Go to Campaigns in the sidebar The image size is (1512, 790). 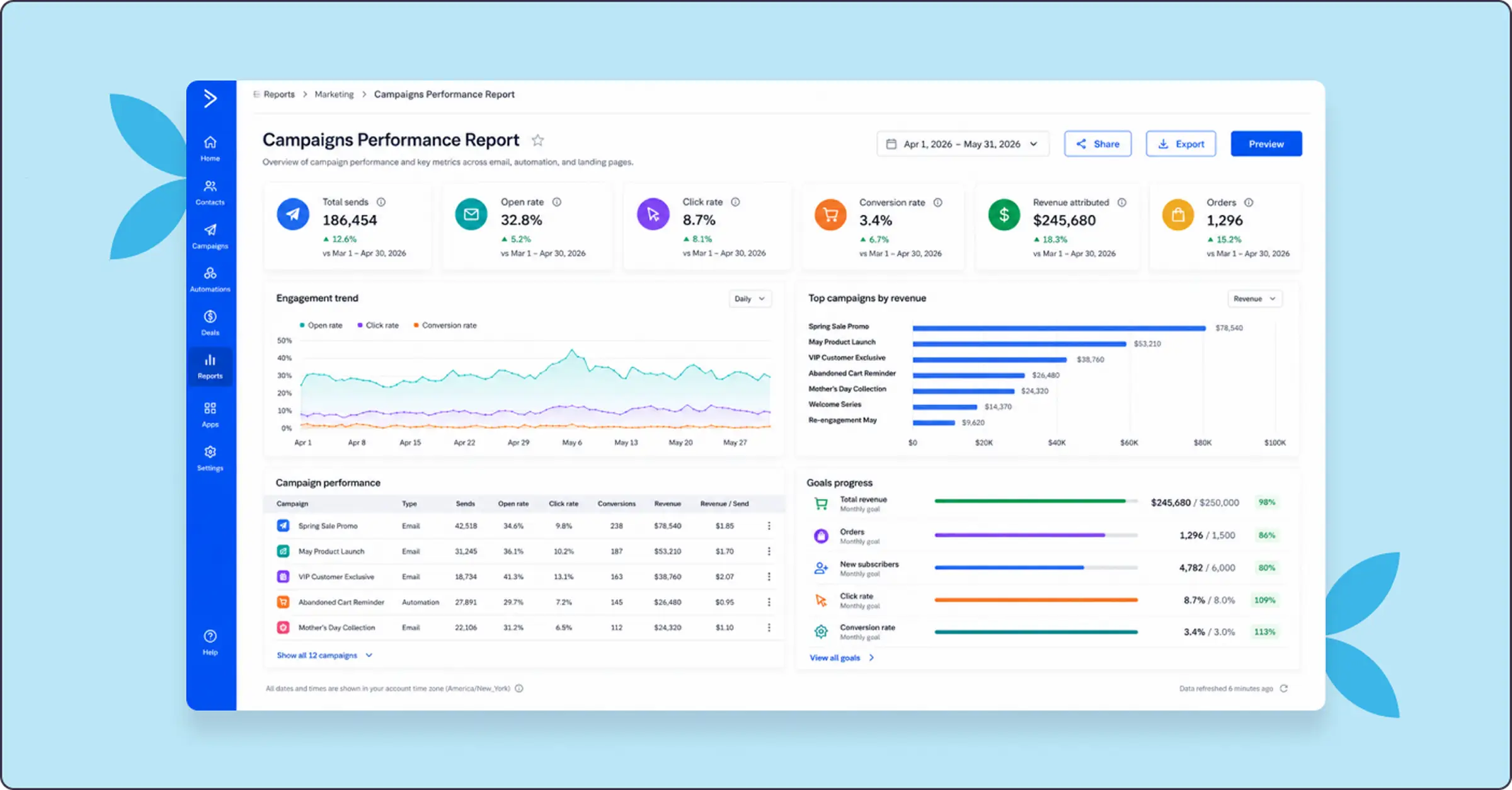[x=210, y=236]
